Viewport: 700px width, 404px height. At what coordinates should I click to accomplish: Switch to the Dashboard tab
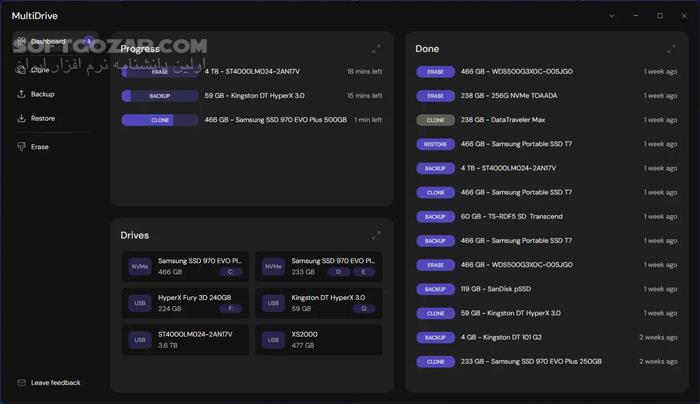coord(48,42)
